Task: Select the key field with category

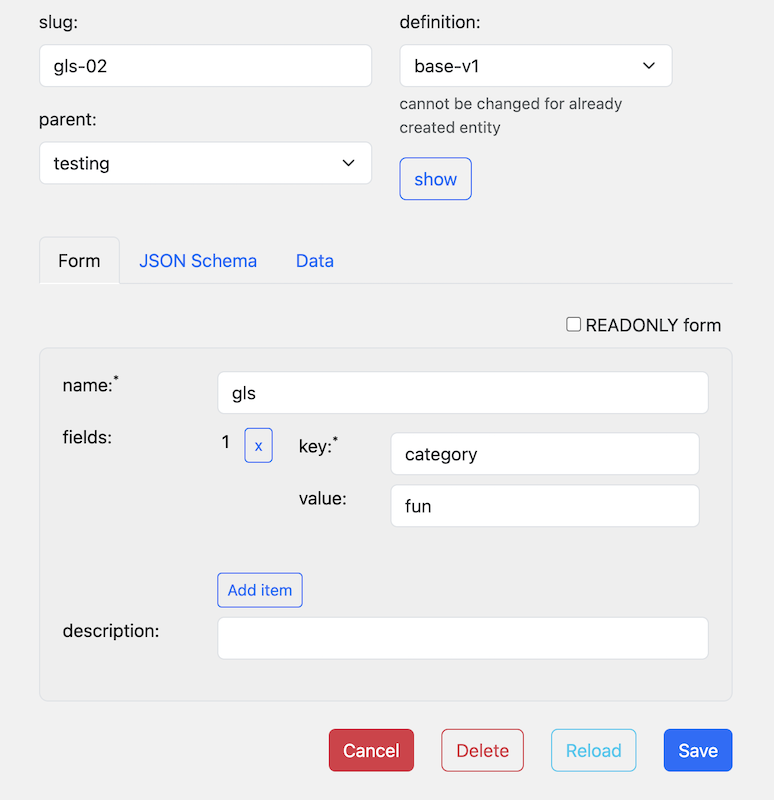Action: pos(544,454)
